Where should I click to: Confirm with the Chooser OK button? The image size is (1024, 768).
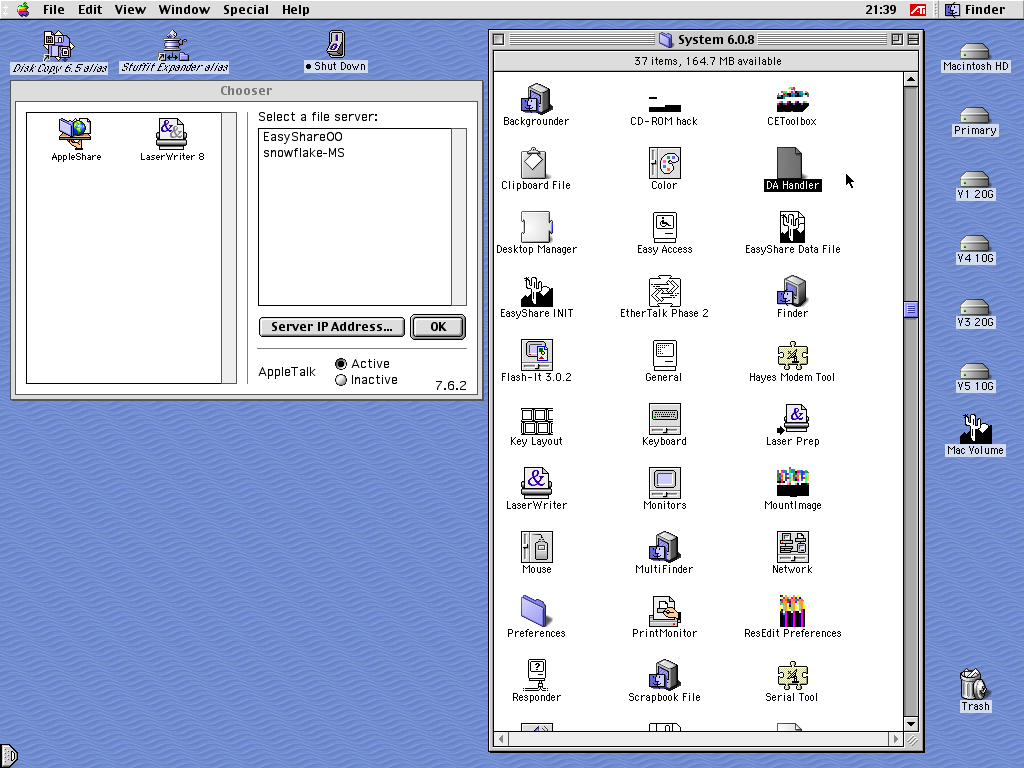click(438, 327)
